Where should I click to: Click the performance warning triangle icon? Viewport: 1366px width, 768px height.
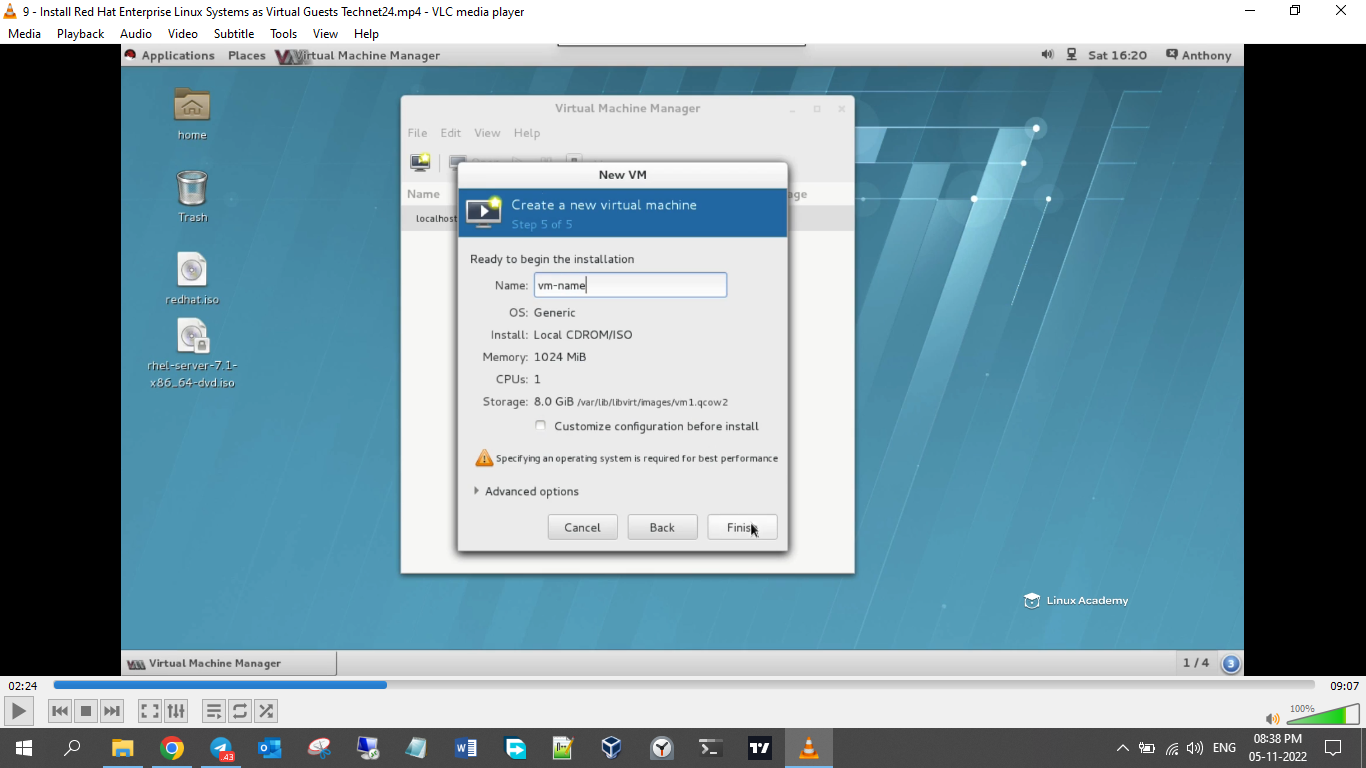pos(484,458)
